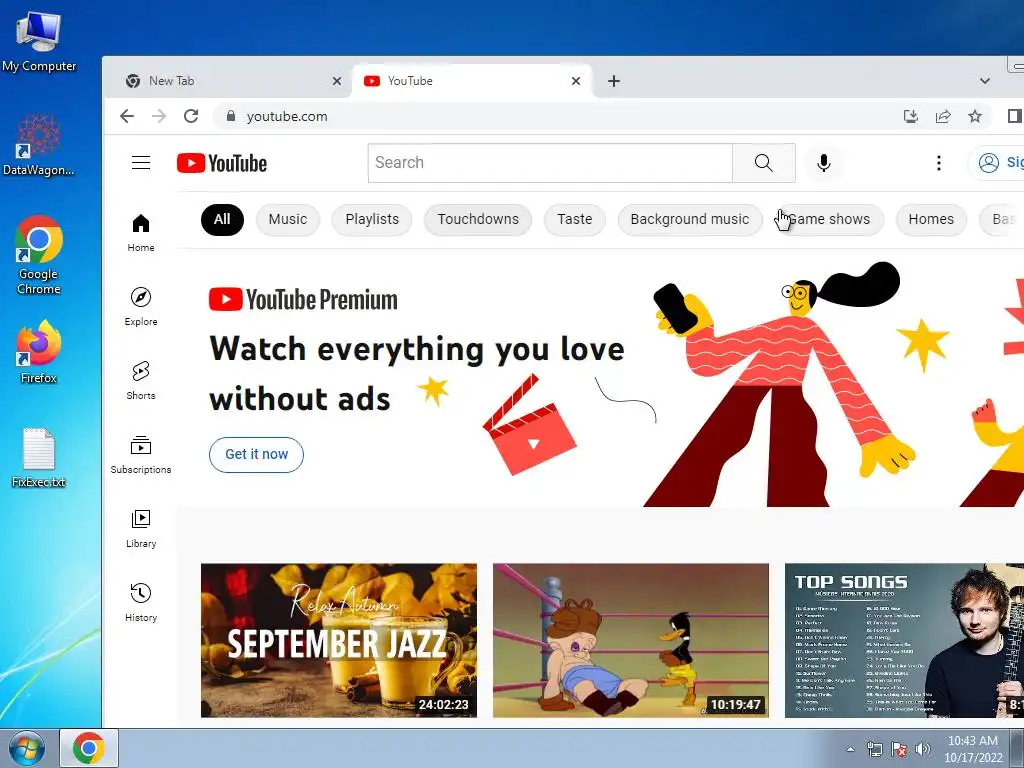Open Explore in the sidebar
The image size is (1024, 768).
pos(140,306)
